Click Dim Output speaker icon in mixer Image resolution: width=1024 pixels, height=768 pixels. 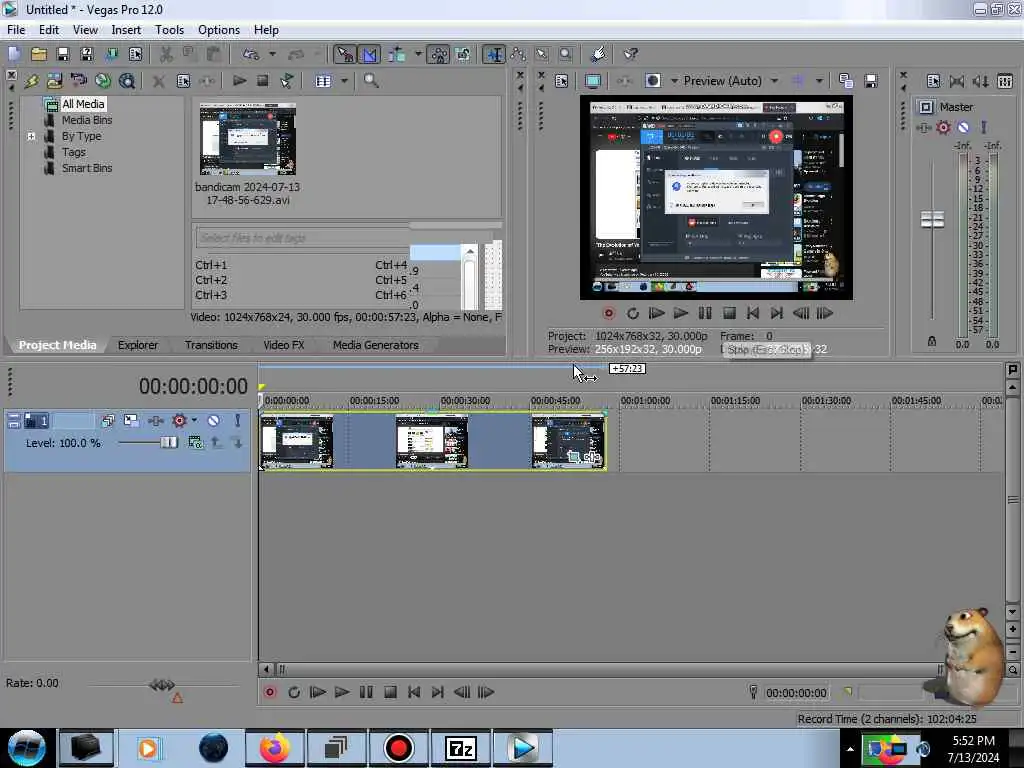pyautogui.click(x=980, y=81)
